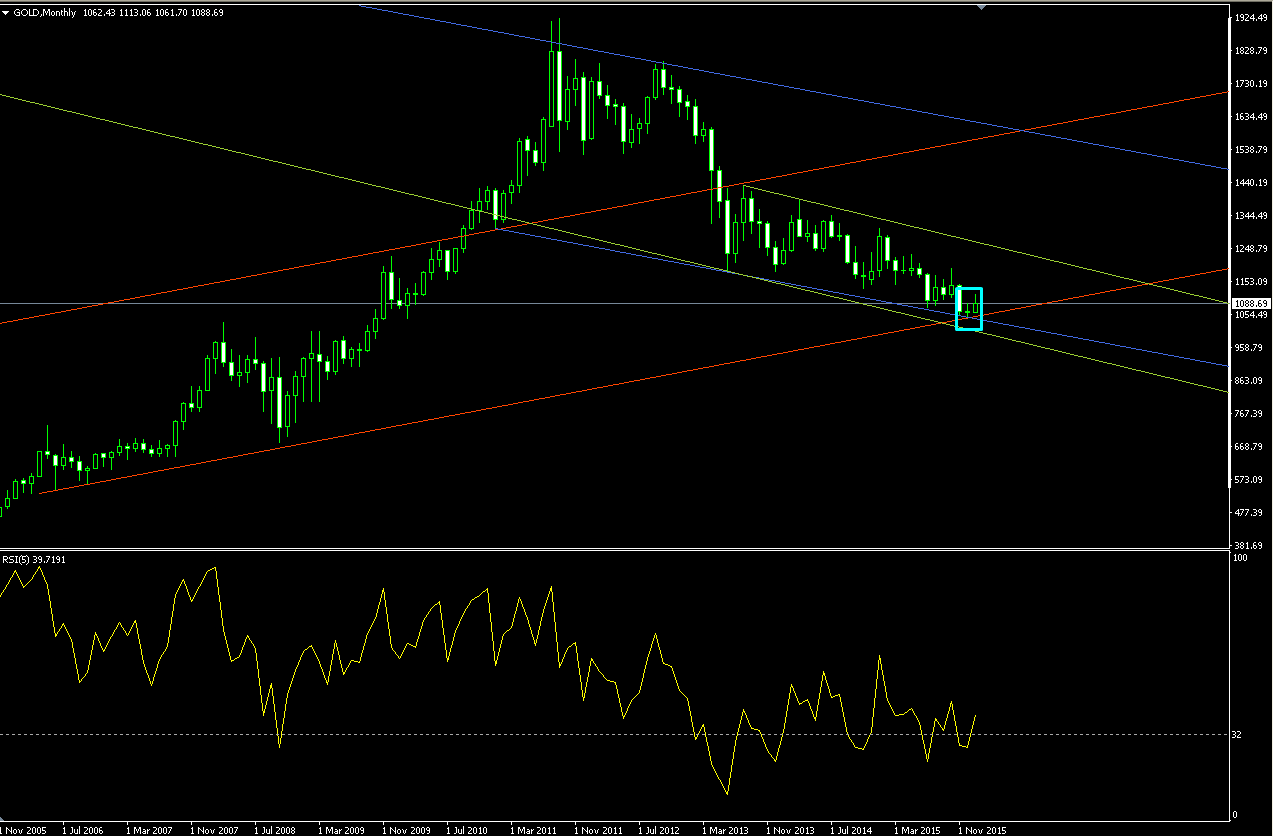Click the current price label 1088.69 on axis
The height and width of the screenshot is (836, 1274).
click(x=1251, y=303)
